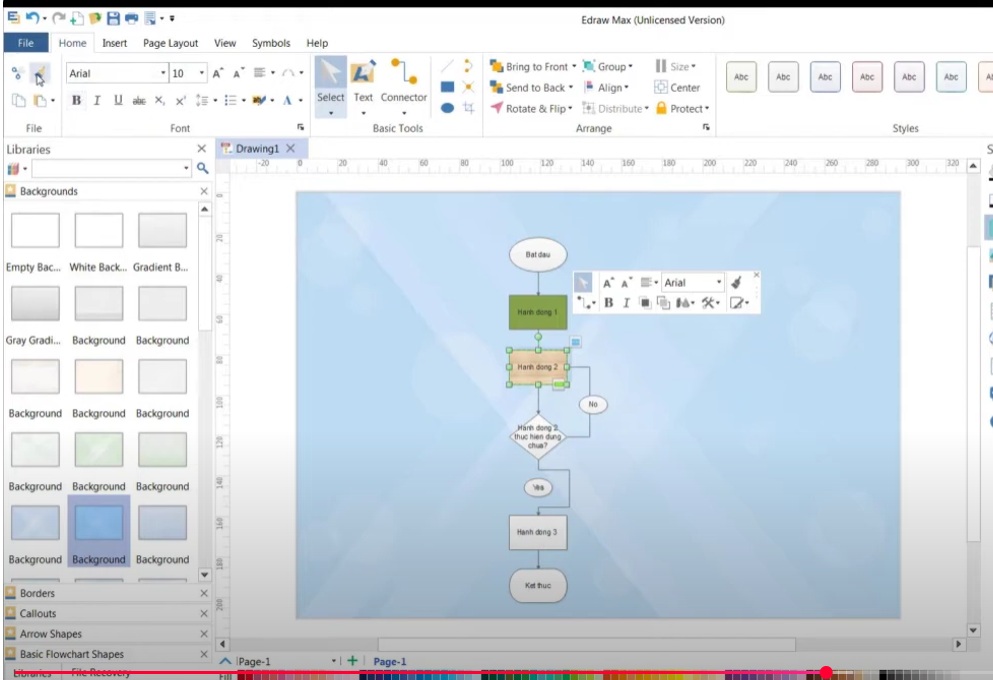
Task: Toggle underline formatting in the Font group
Action: click(118, 101)
